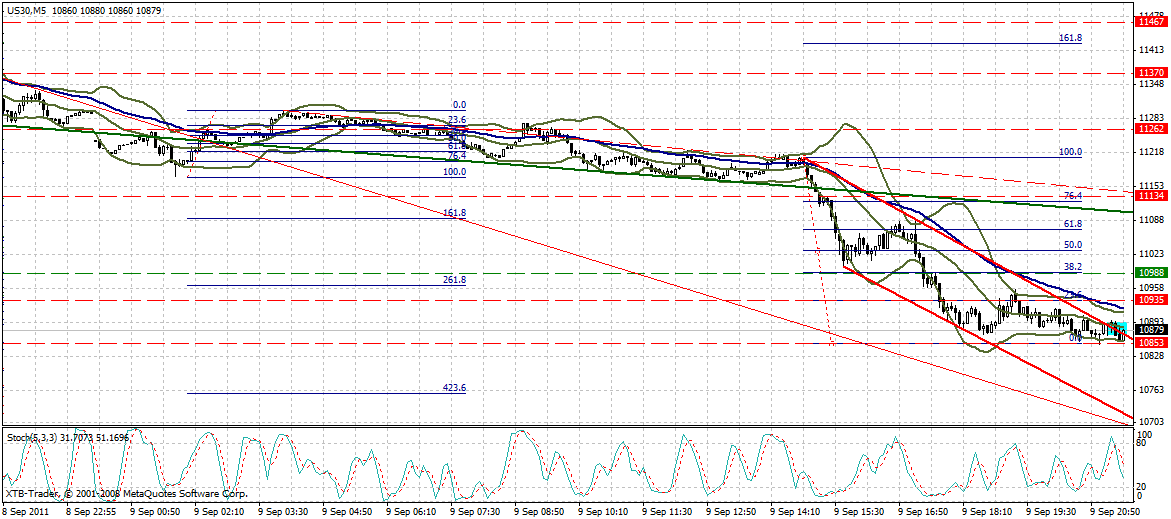Click the 11262 red price tag
1171x519 pixels.
pos(1149,128)
